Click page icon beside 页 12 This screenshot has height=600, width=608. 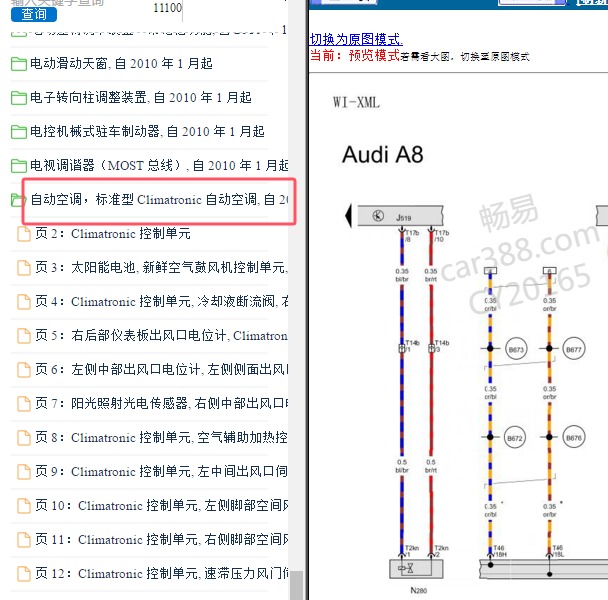pyautogui.click(x=24, y=574)
